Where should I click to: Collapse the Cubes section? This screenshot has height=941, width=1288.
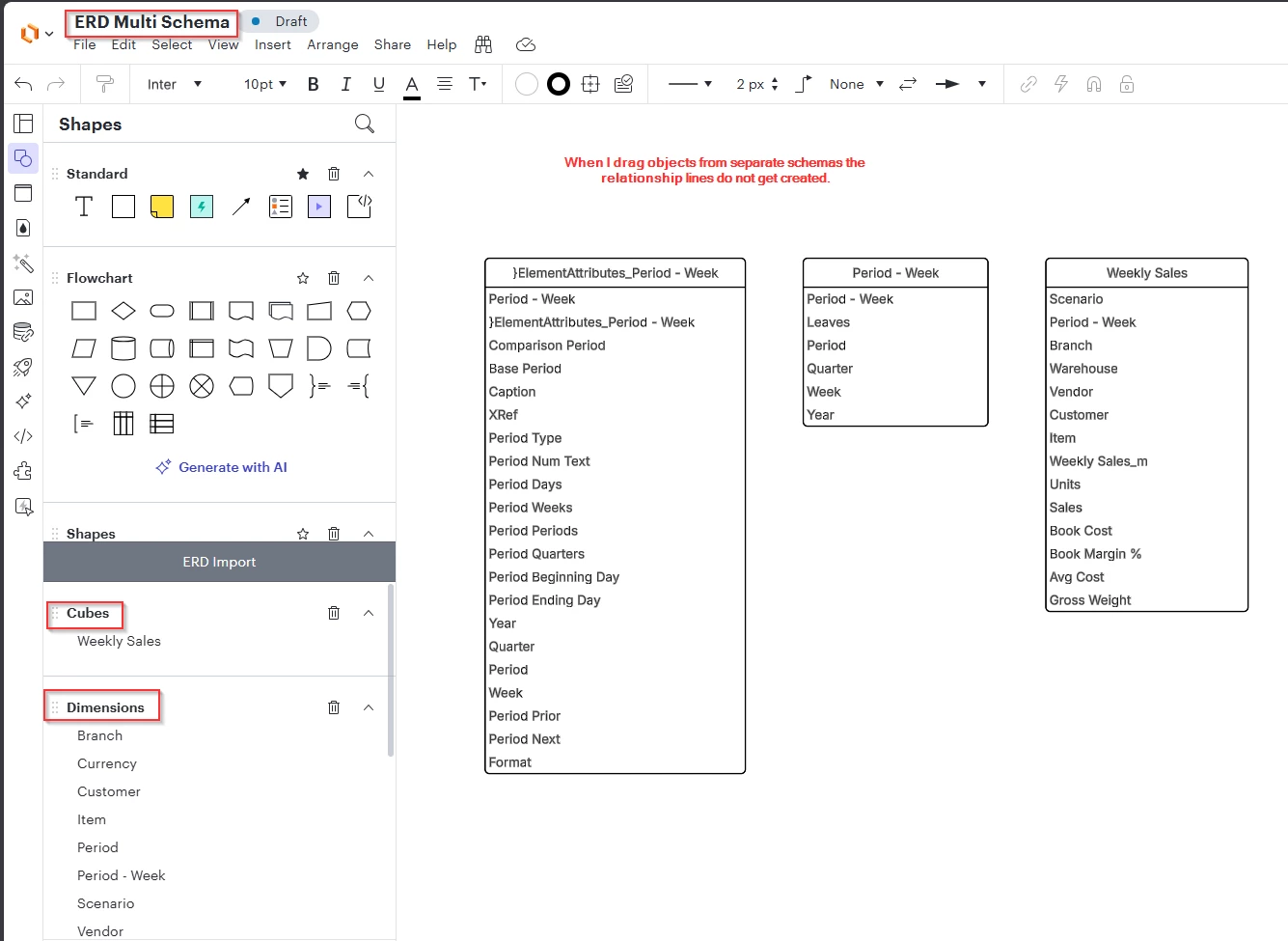369,613
